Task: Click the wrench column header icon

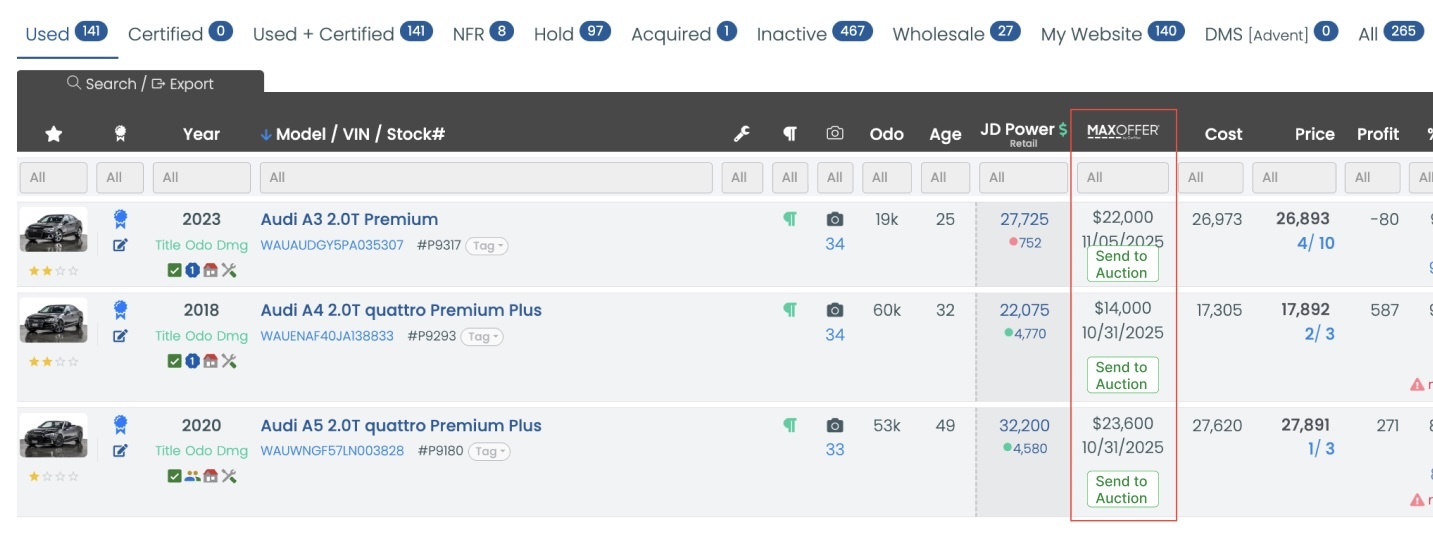Action: pyautogui.click(x=741, y=134)
